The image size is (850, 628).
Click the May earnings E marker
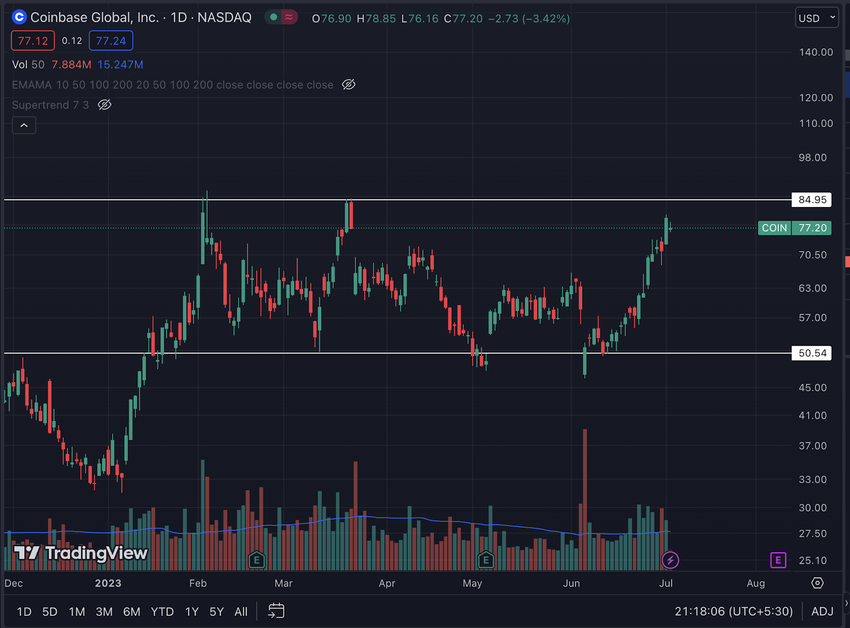[x=486, y=560]
